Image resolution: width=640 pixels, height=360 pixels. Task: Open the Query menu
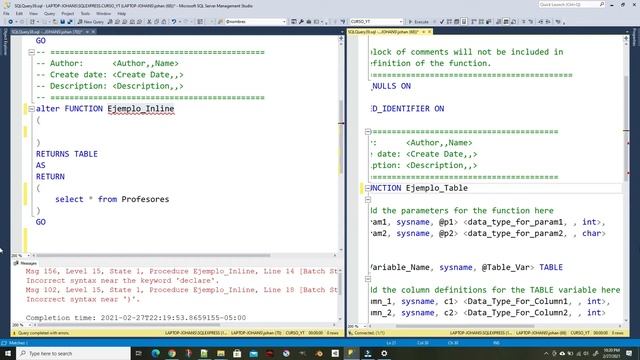click(49, 13)
